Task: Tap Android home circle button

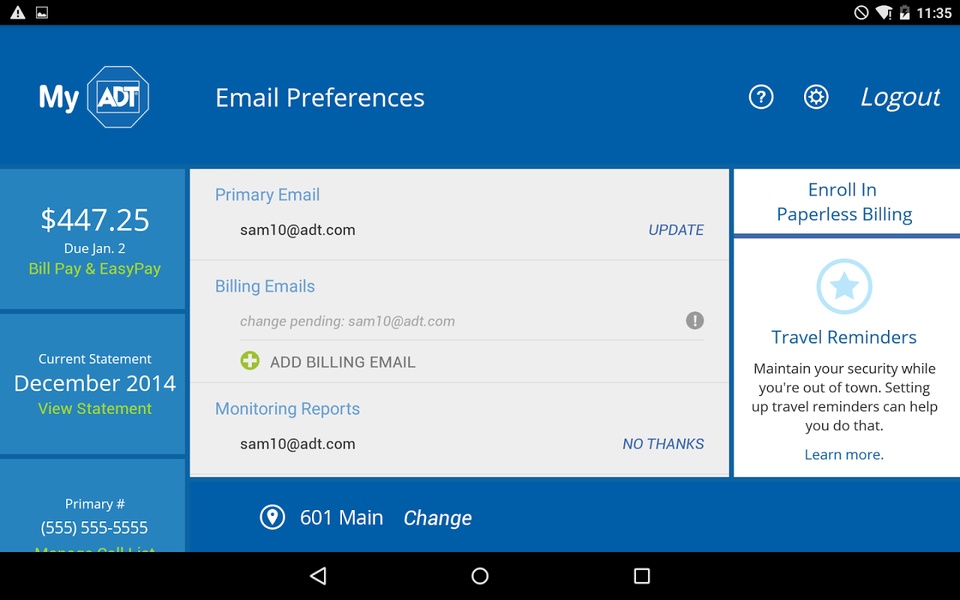Action: [480, 576]
